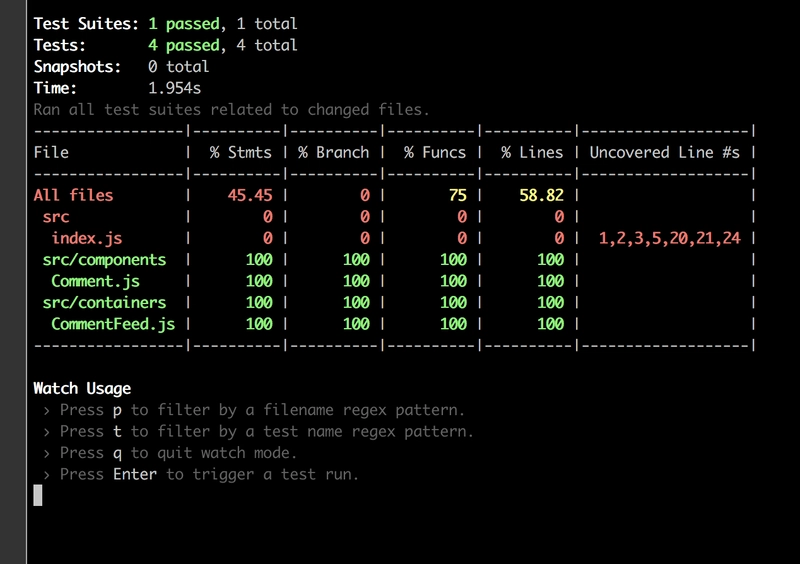Select the src/containers row label

tap(104, 302)
